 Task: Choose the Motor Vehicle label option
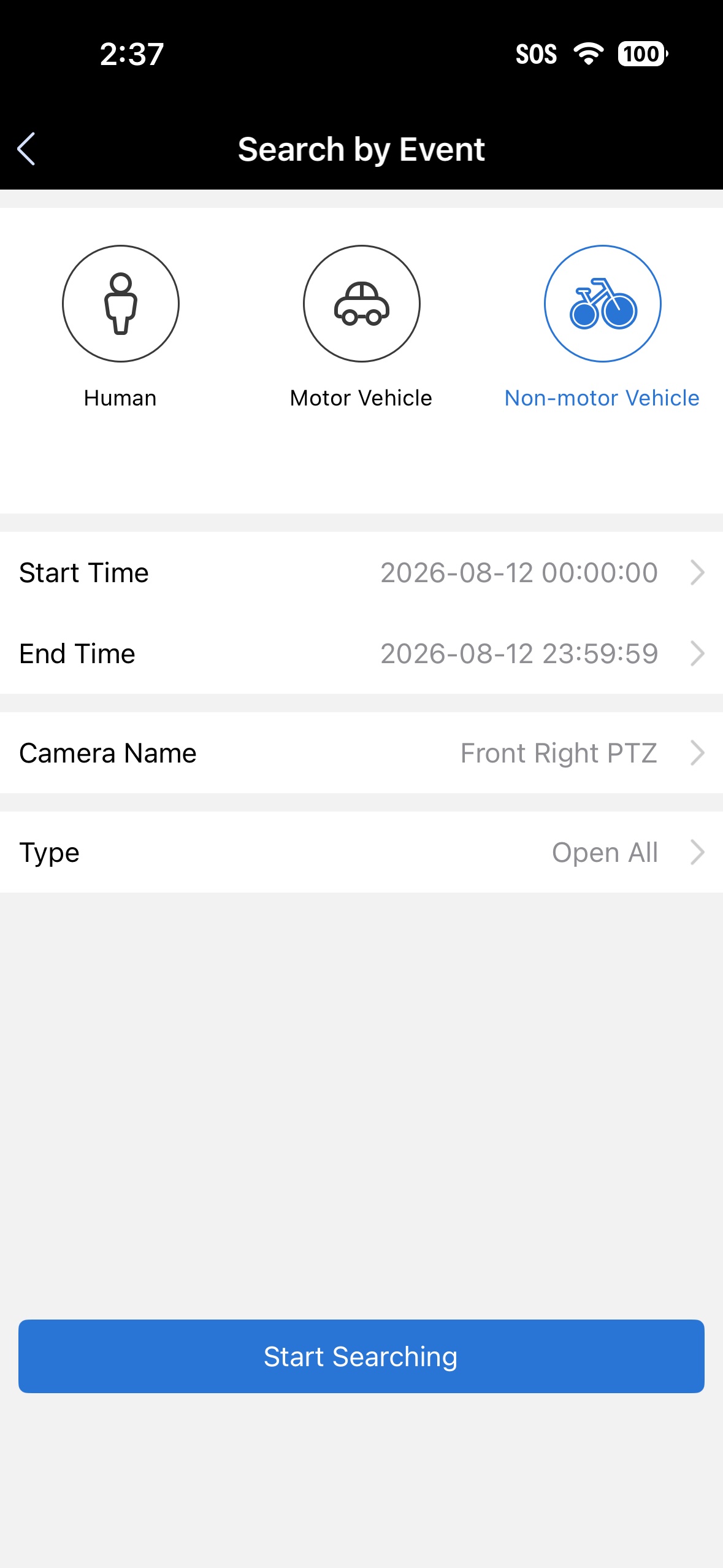click(361, 398)
